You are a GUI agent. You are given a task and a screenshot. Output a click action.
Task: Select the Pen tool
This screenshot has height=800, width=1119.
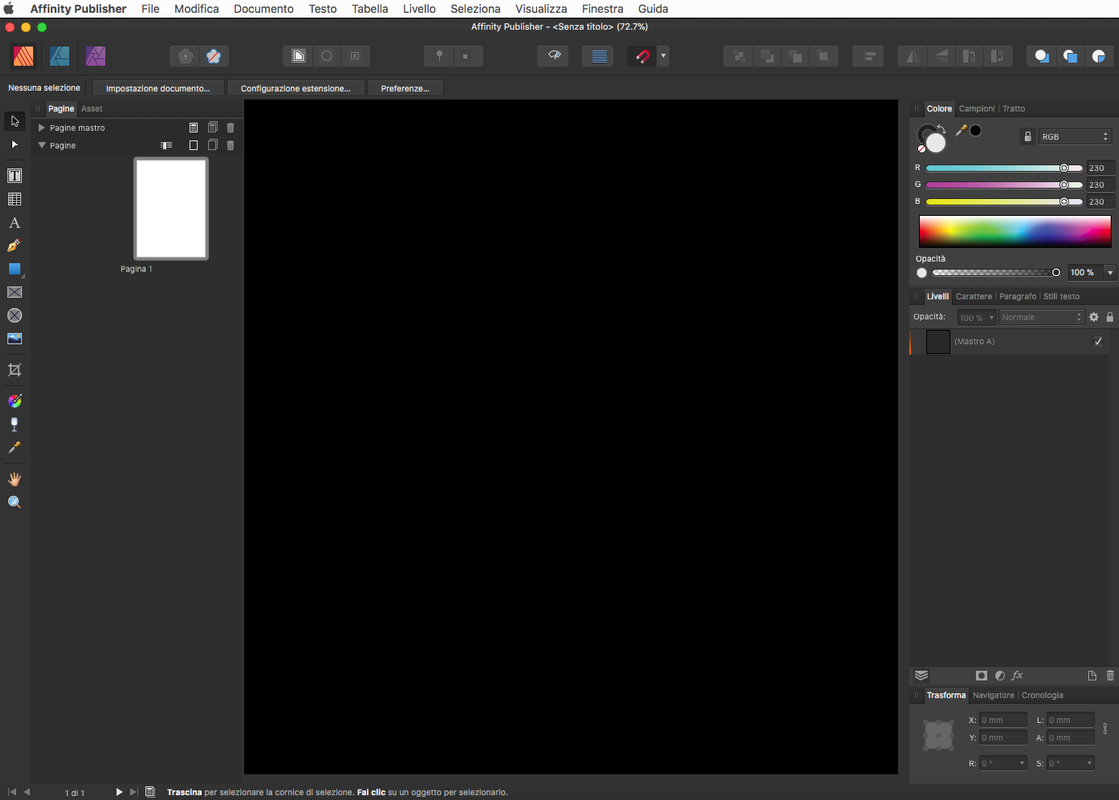14,245
